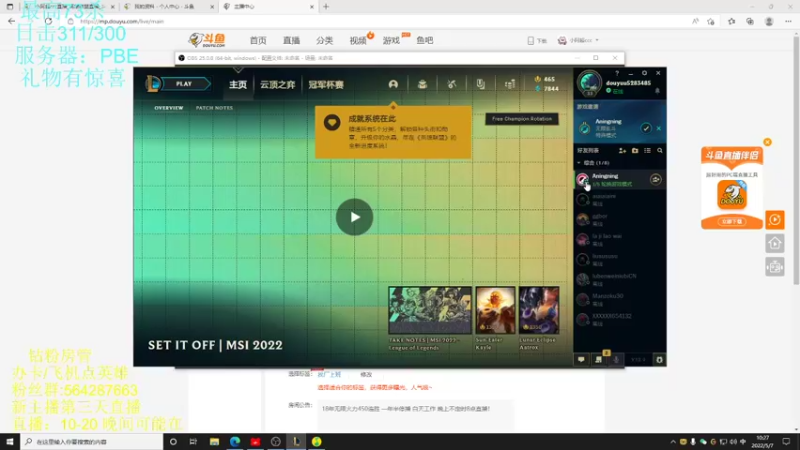Open the 鱼吧 link on Douyu
Viewport: 800px width, 450px height.
(x=424, y=40)
